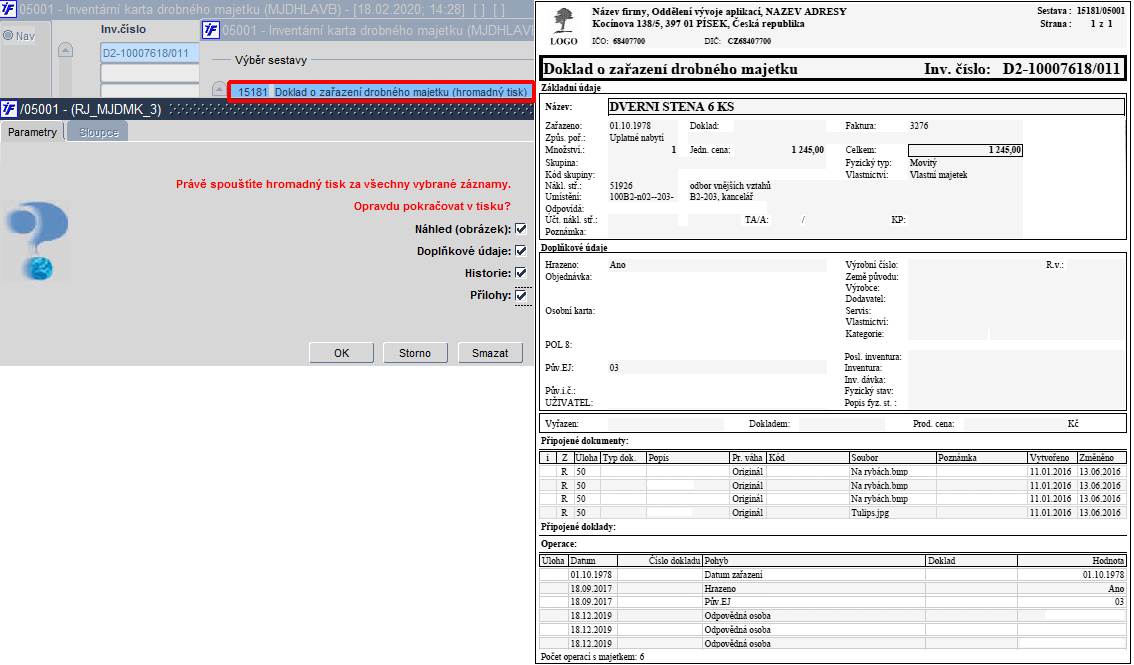Click the 'Opravdu pokračovat v tisku?' question text
The height and width of the screenshot is (665, 1134).
[x=432, y=206]
